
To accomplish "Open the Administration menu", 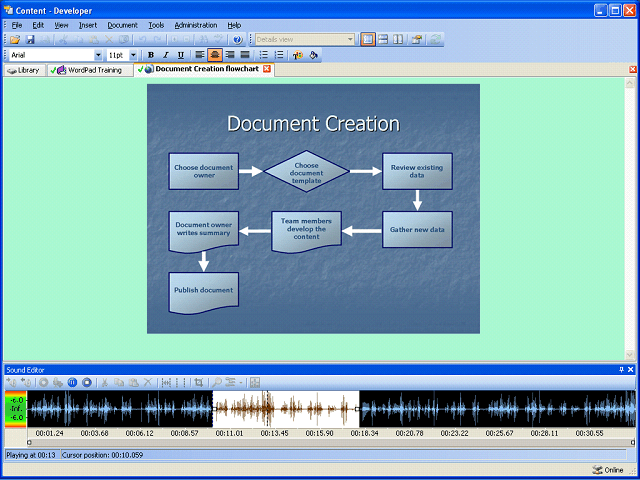I will click(195, 24).
